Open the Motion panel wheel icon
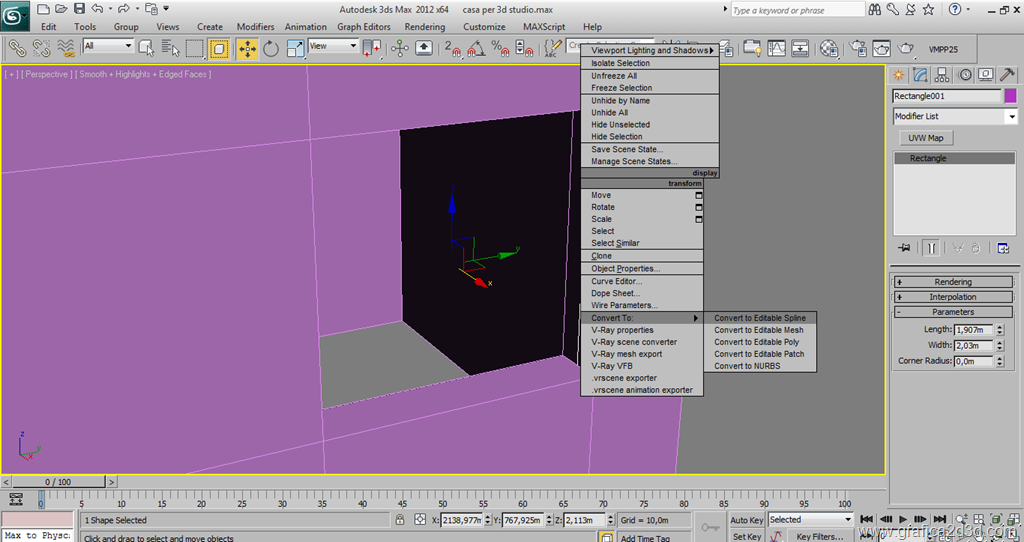The image size is (1024, 542). click(964, 75)
